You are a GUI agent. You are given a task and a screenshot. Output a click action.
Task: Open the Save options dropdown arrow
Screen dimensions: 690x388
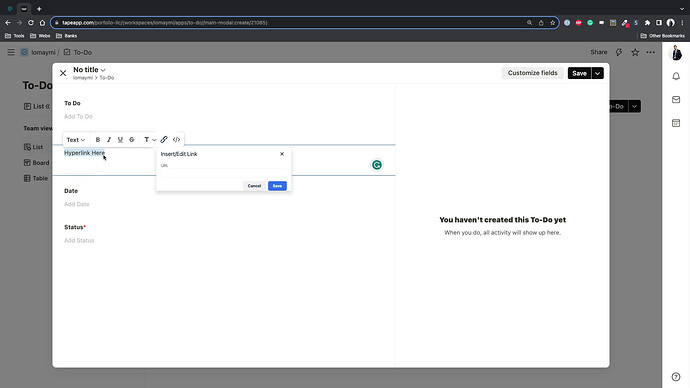point(598,73)
